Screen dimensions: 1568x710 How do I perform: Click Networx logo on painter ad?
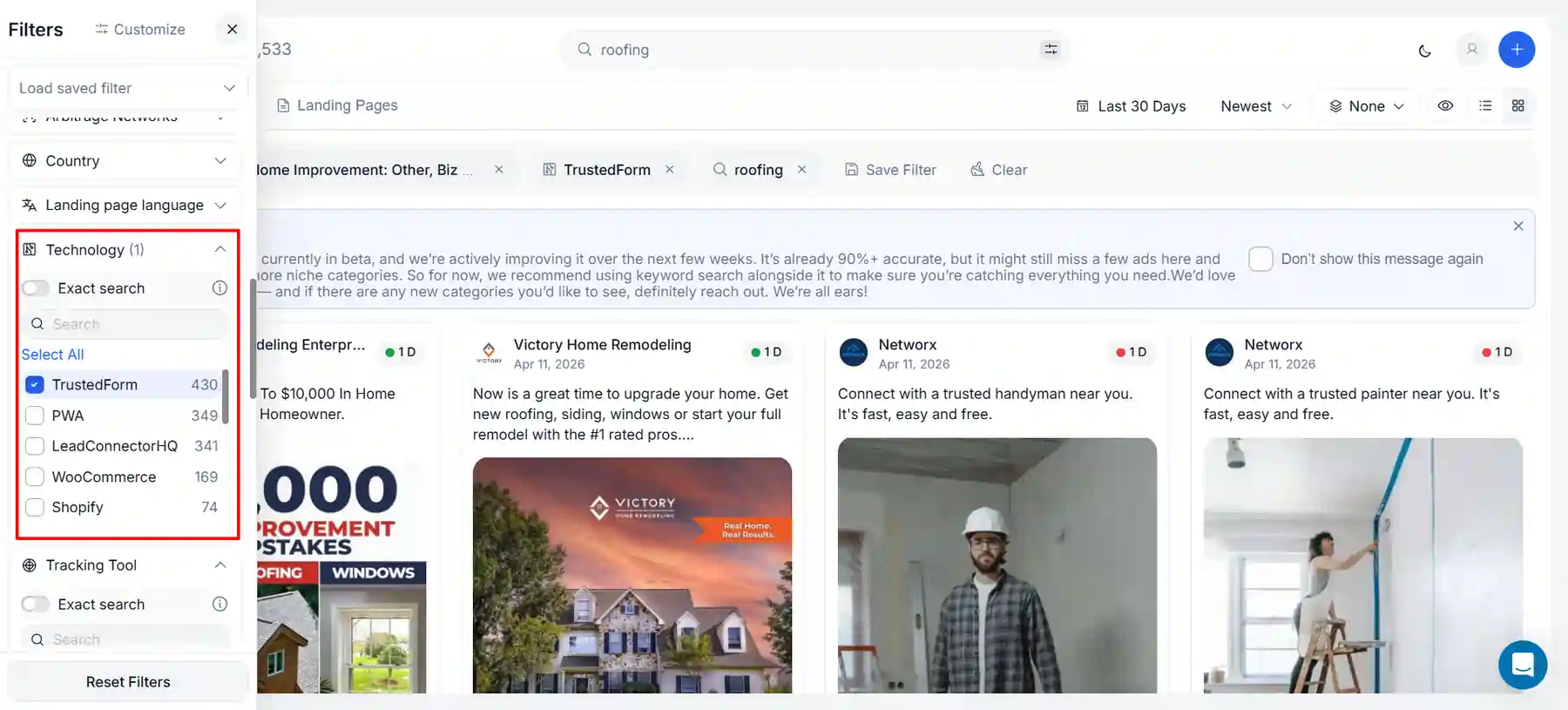pos(1220,352)
